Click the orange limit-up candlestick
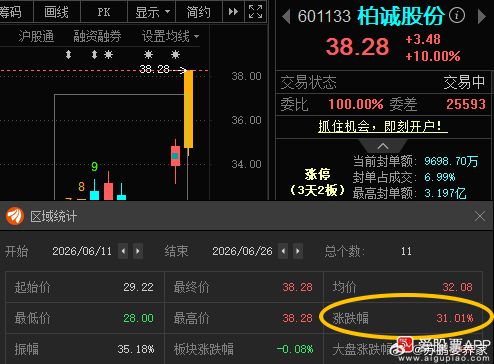This screenshot has width=494, height=364. (x=189, y=109)
